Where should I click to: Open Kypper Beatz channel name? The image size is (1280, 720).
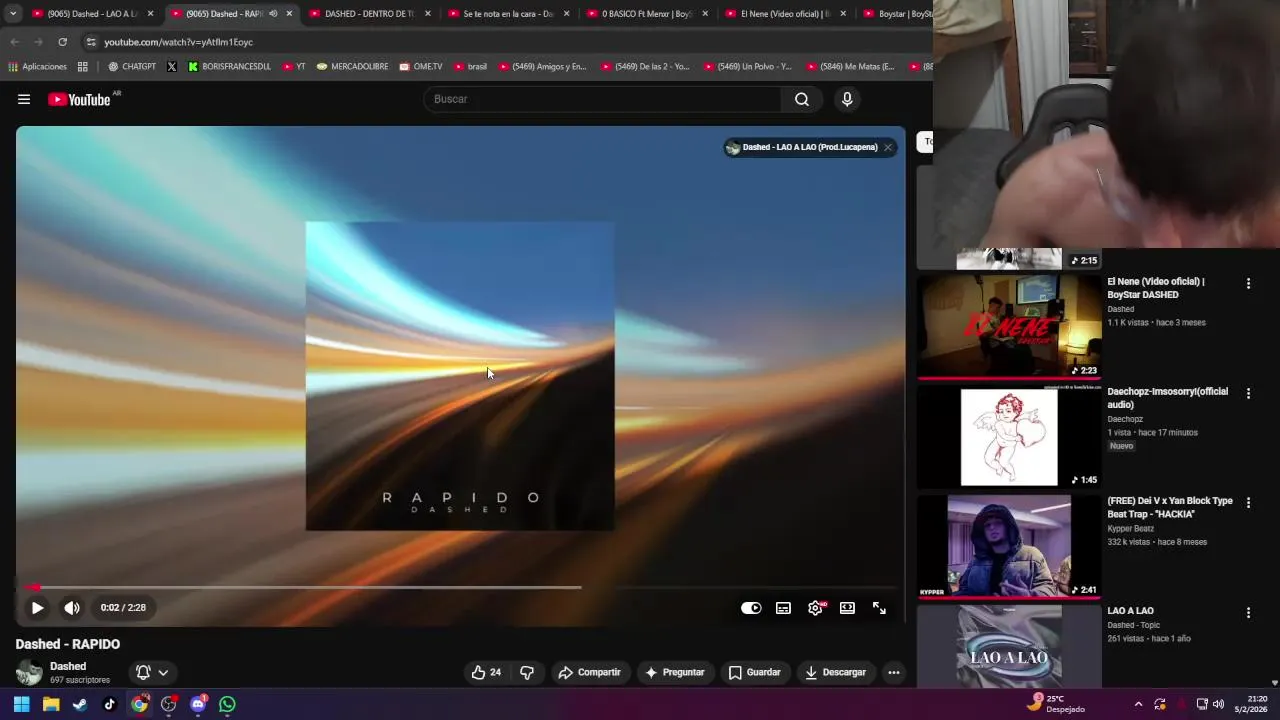click(1134, 528)
